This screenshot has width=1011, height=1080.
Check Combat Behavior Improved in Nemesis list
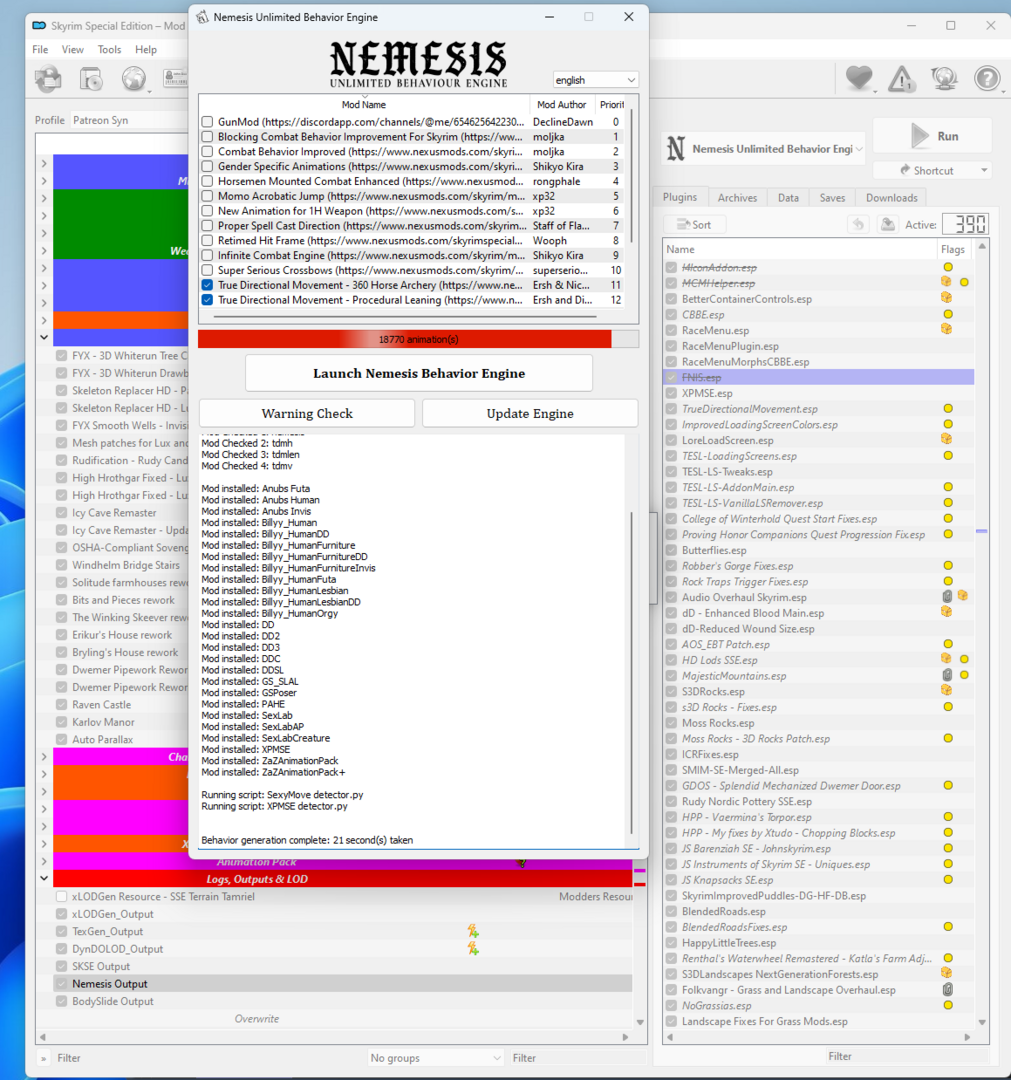pyautogui.click(x=207, y=152)
